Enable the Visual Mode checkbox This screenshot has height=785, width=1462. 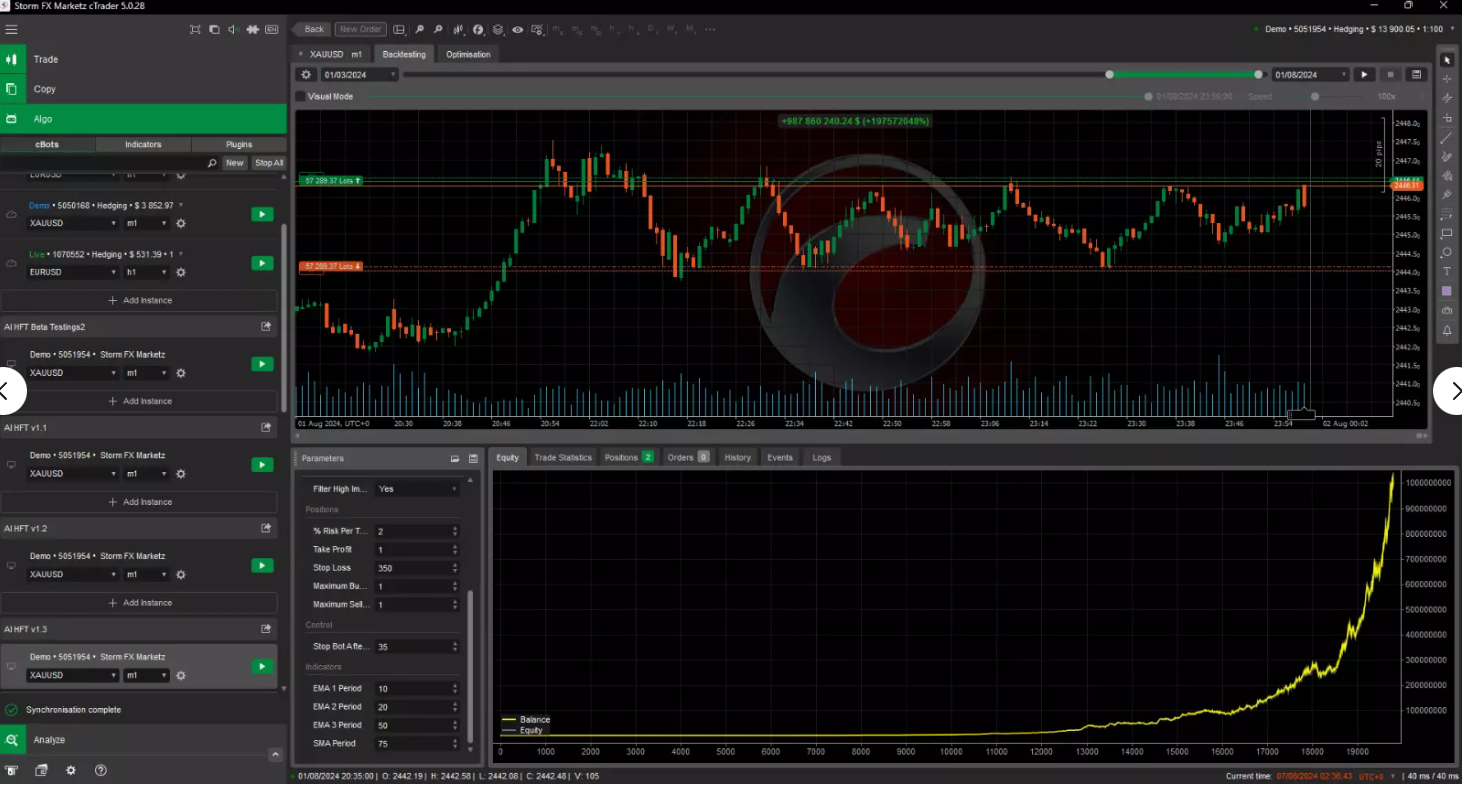[301, 97]
